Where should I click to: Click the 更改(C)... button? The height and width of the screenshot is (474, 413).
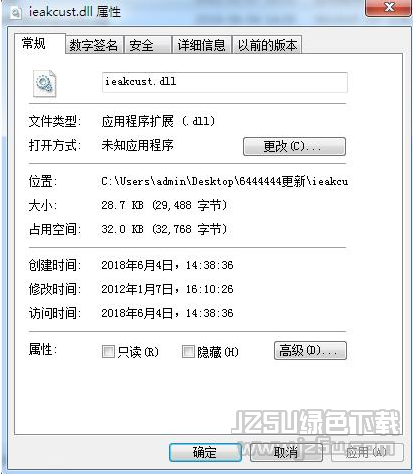point(294,146)
